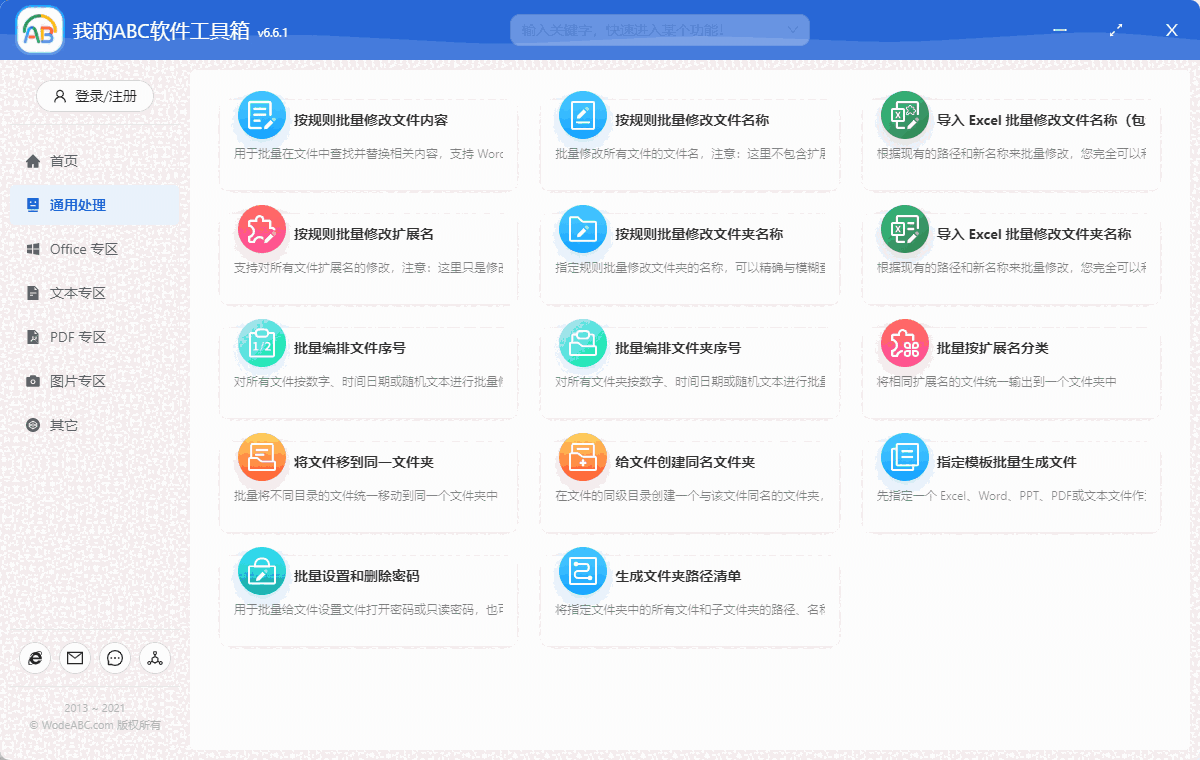This screenshot has height=760, width=1200.
Task: Open the 按规则批量修改文件内容 tool icon
Action: pyautogui.click(x=261, y=117)
